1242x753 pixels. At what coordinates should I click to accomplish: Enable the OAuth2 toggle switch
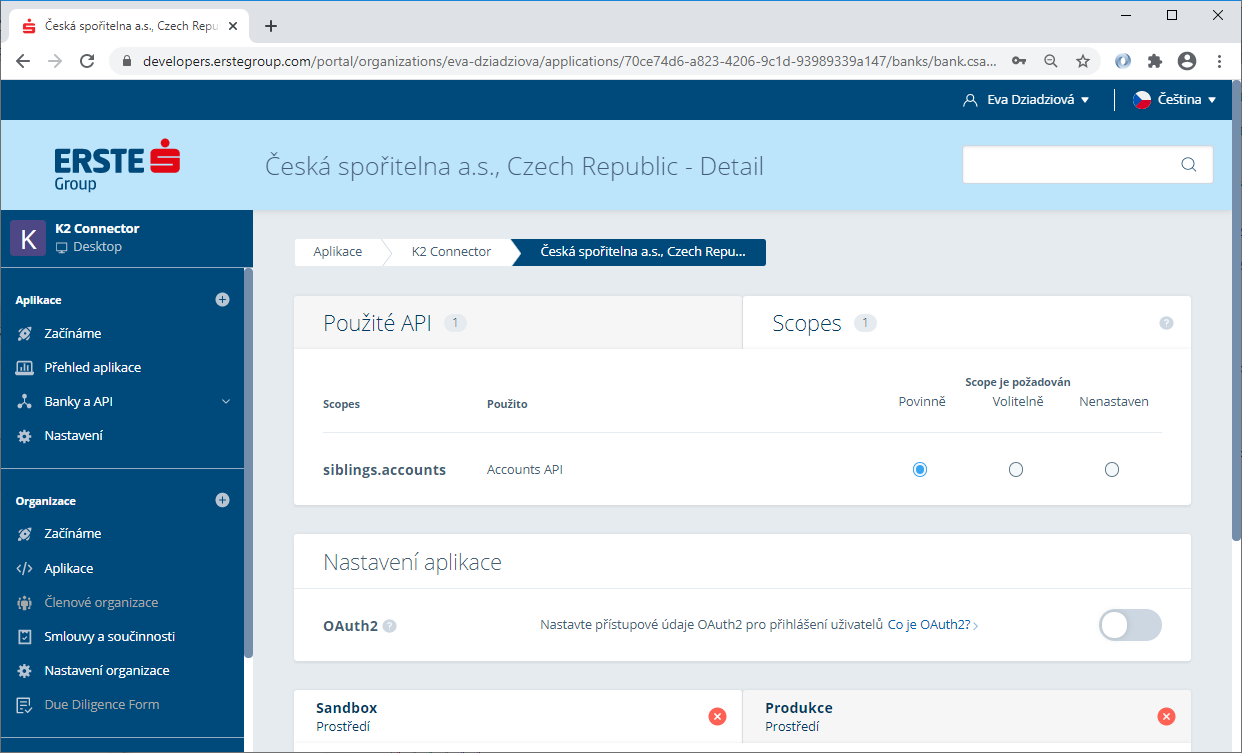[x=1131, y=625]
